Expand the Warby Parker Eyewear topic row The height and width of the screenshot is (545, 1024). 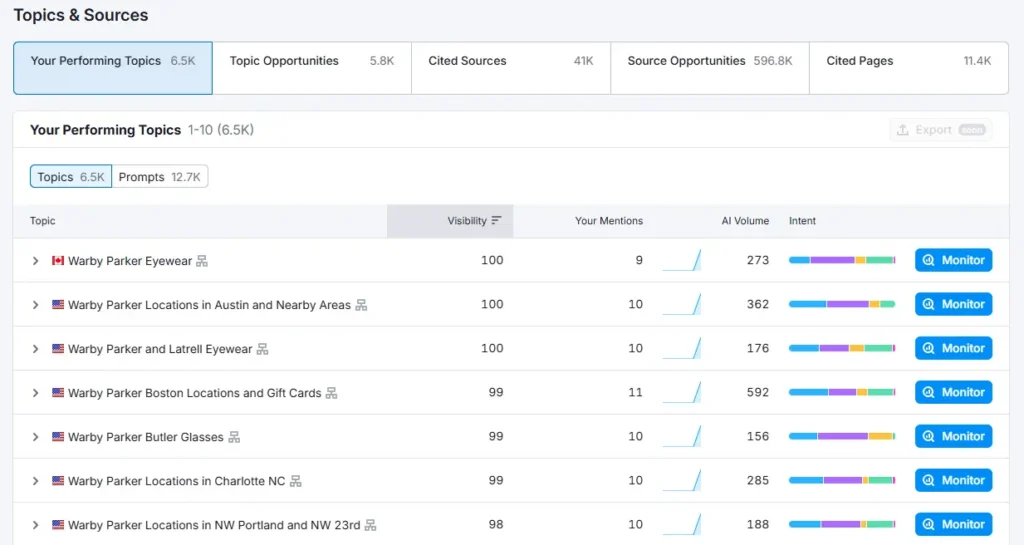tap(35, 261)
